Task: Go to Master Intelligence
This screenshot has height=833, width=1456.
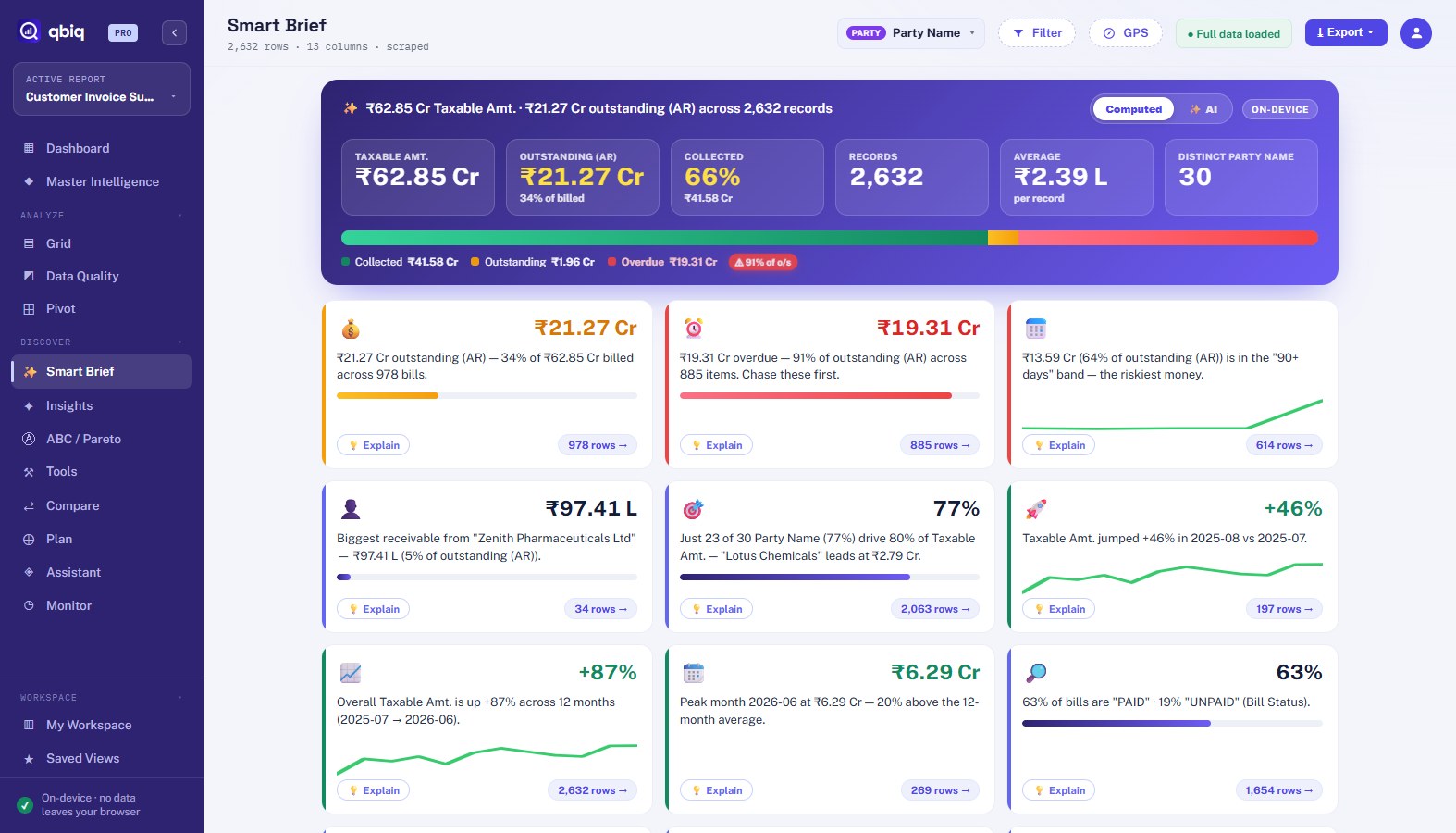Action: pyautogui.click(x=102, y=181)
